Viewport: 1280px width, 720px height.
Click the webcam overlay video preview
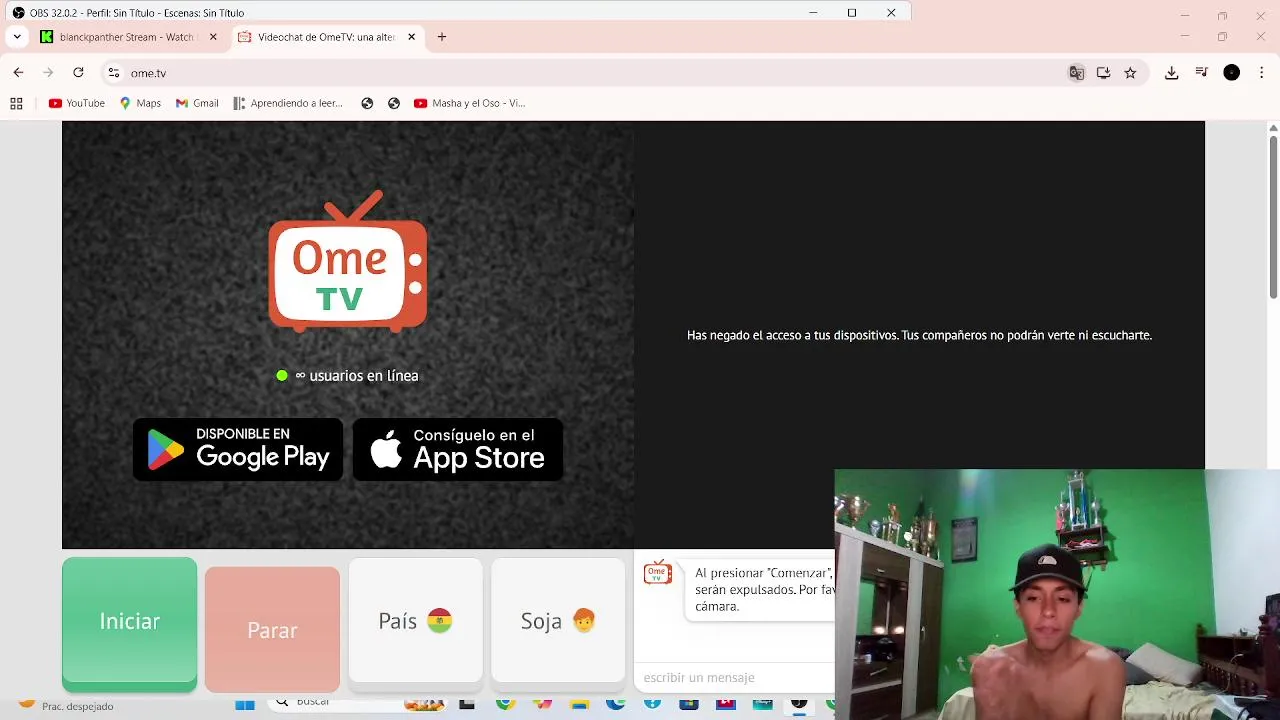(1057, 594)
